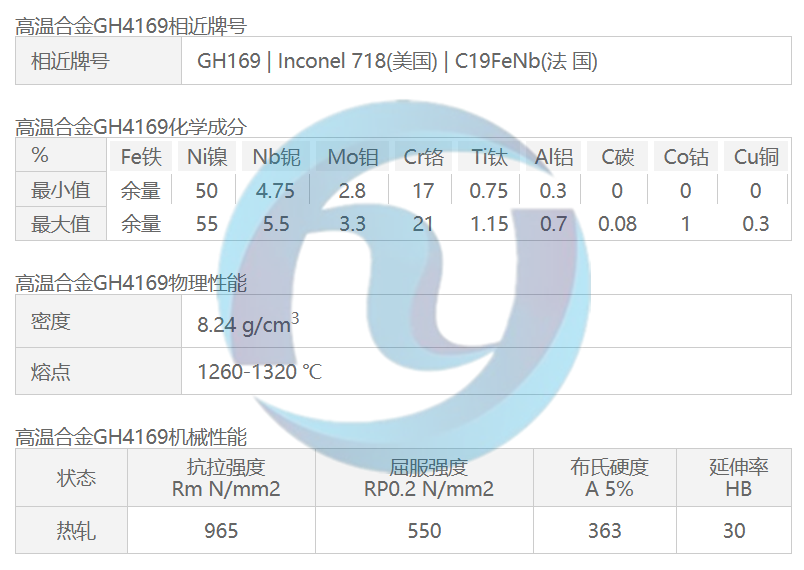
Task: Click the Cr maximum value 21
Action: pyautogui.click(x=423, y=224)
